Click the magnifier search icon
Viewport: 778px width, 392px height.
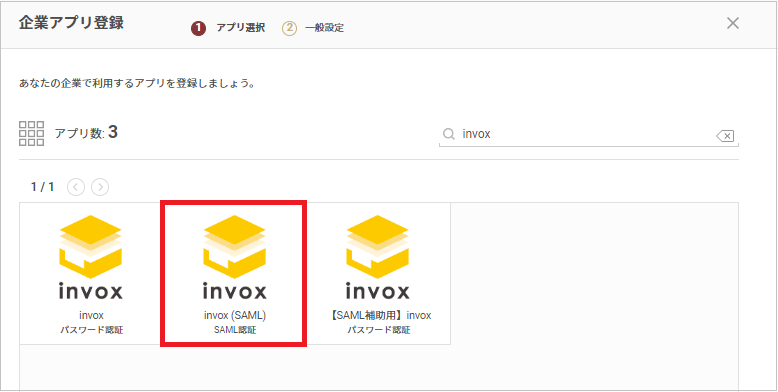[x=449, y=134]
